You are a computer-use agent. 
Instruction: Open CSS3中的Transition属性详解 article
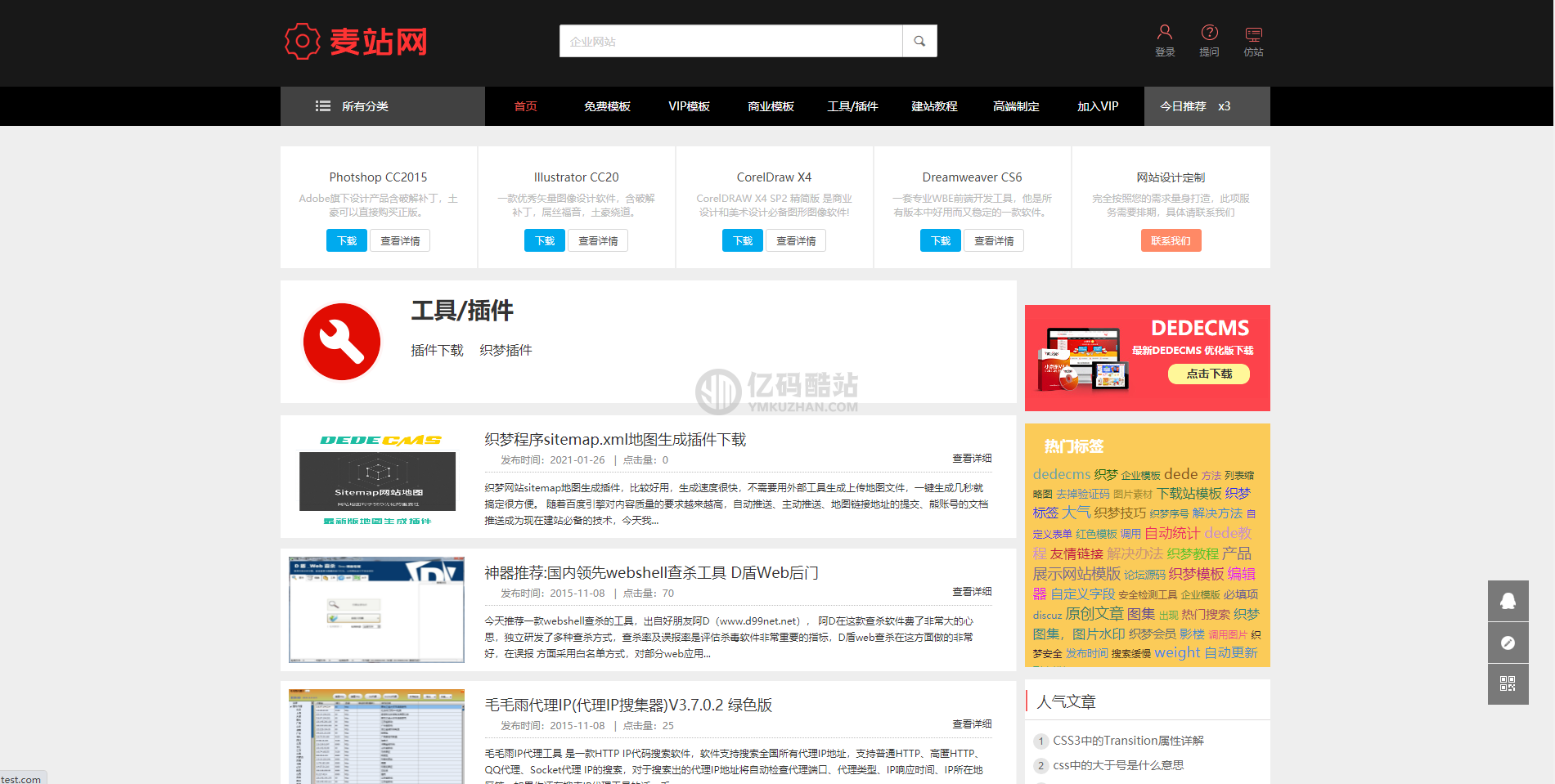click(x=1128, y=741)
